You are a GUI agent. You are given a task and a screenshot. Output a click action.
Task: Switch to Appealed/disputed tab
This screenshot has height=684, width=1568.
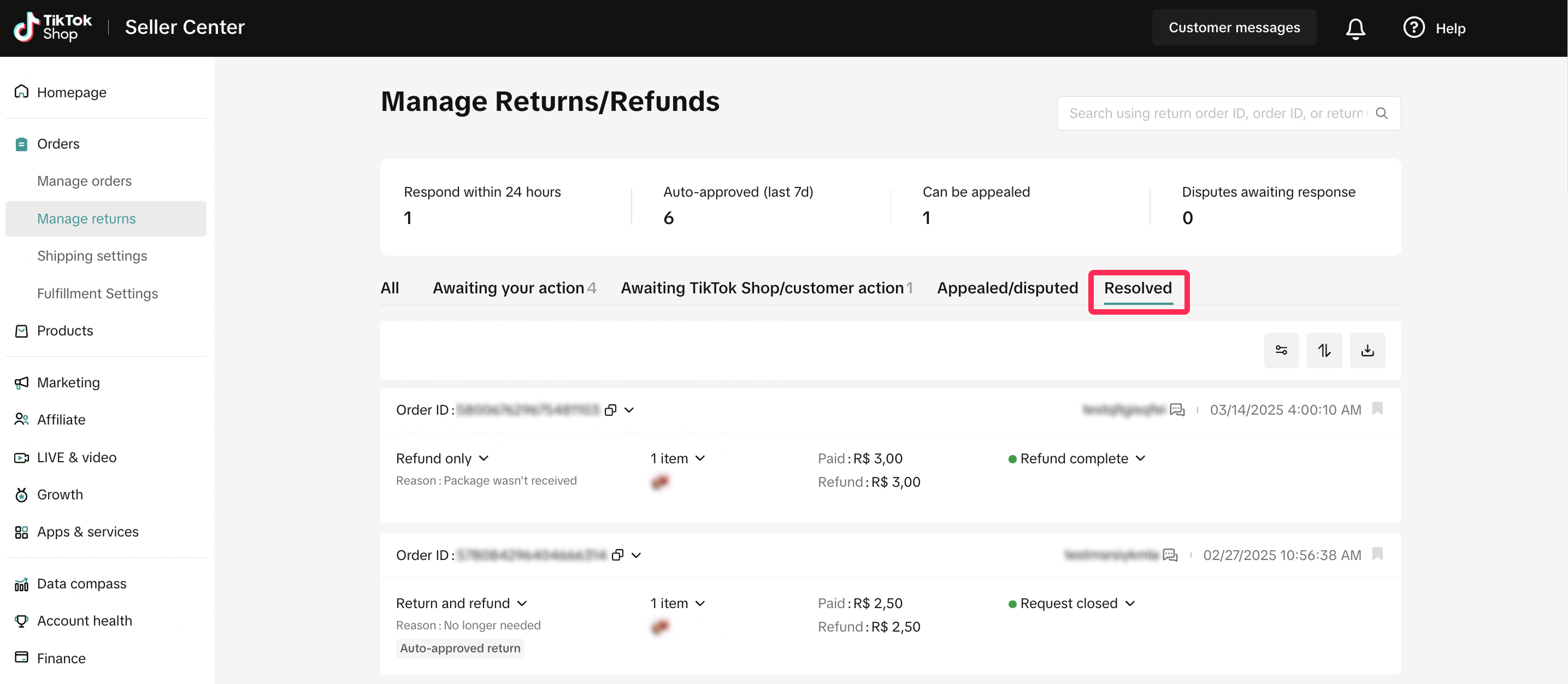pyautogui.click(x=1007, y=288)
